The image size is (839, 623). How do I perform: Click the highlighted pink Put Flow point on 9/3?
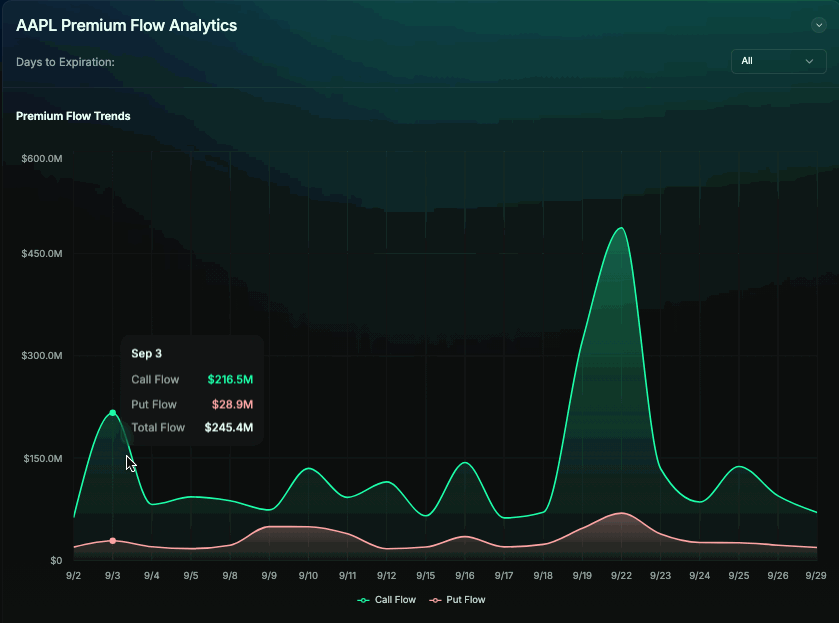(113, 541)
